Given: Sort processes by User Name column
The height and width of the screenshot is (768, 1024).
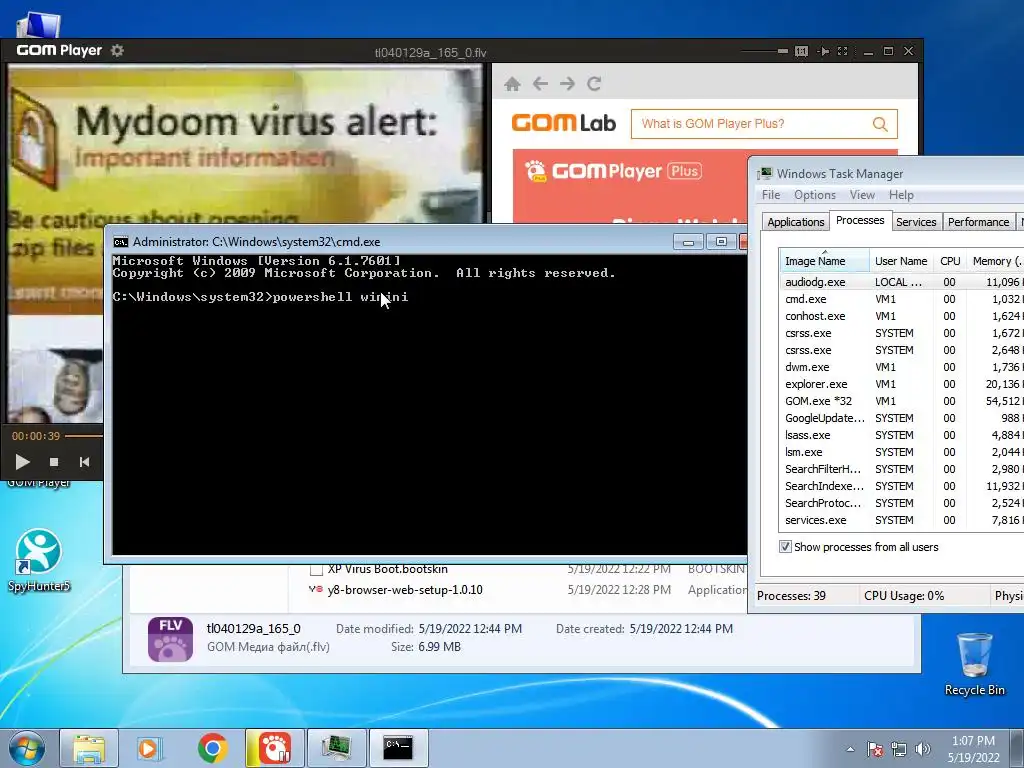Looking at the screenshot, I should [901, 261].
